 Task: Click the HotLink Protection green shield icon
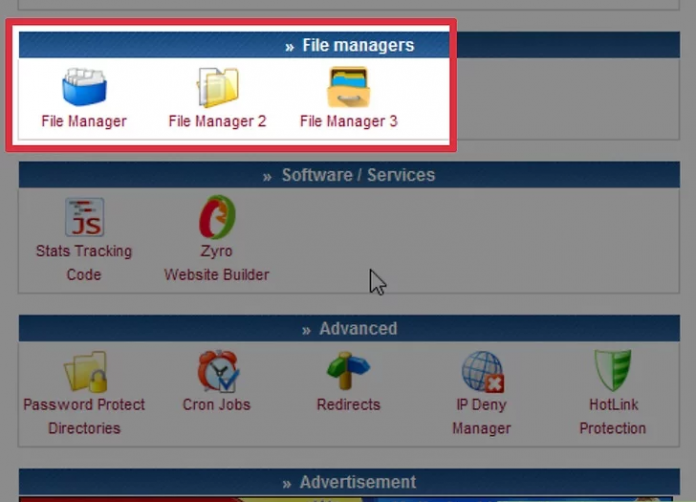click(612, 372)
